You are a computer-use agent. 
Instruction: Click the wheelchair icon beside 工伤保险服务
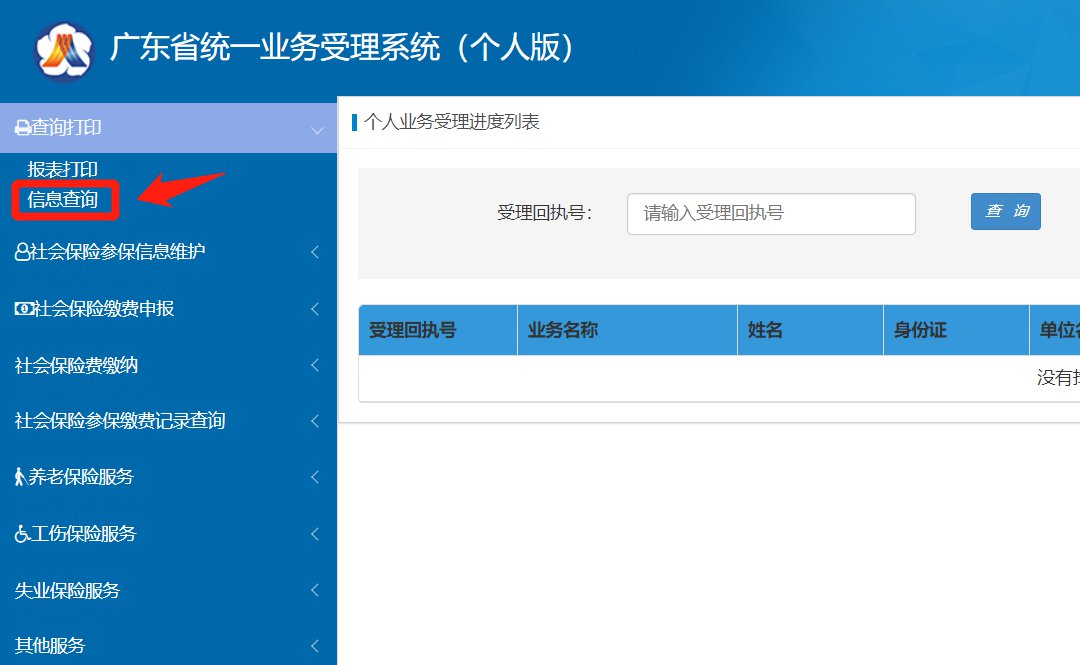22,534
